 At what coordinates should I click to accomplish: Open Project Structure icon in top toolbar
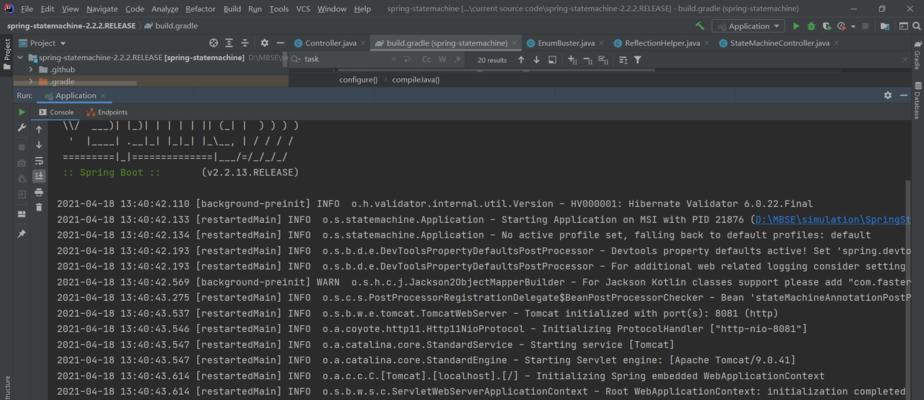coord(885,26)
